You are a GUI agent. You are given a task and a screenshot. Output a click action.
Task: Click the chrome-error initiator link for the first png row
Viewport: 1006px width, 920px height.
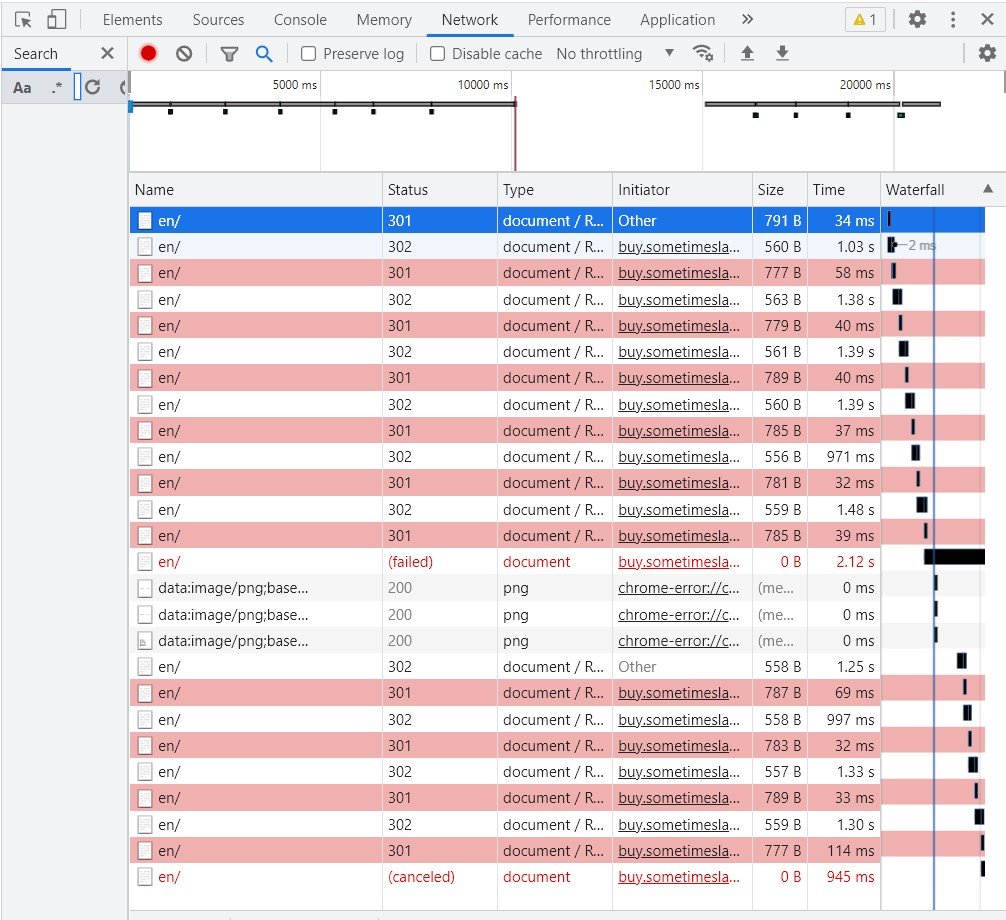tap(679, 588)
